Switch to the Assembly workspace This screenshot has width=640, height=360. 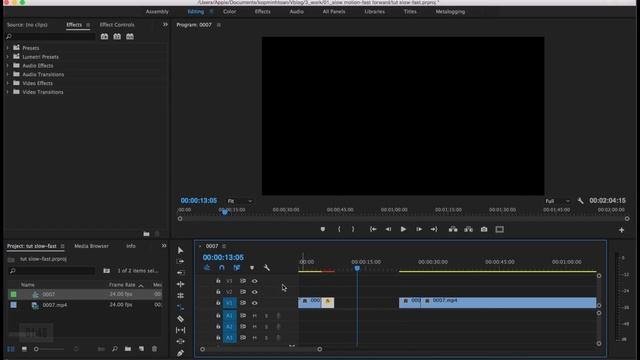(x=157, y=12)
